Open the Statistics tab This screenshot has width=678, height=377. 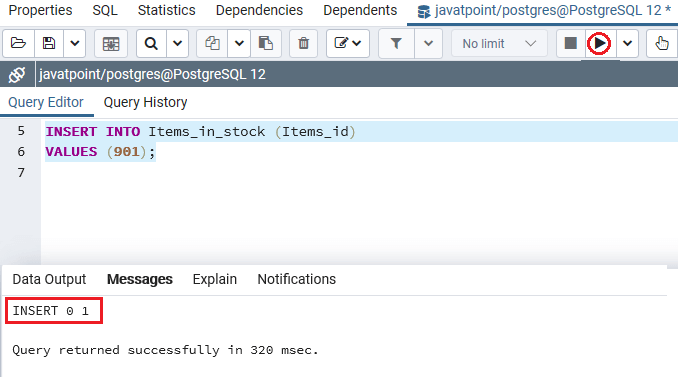(x=166, y=10)
